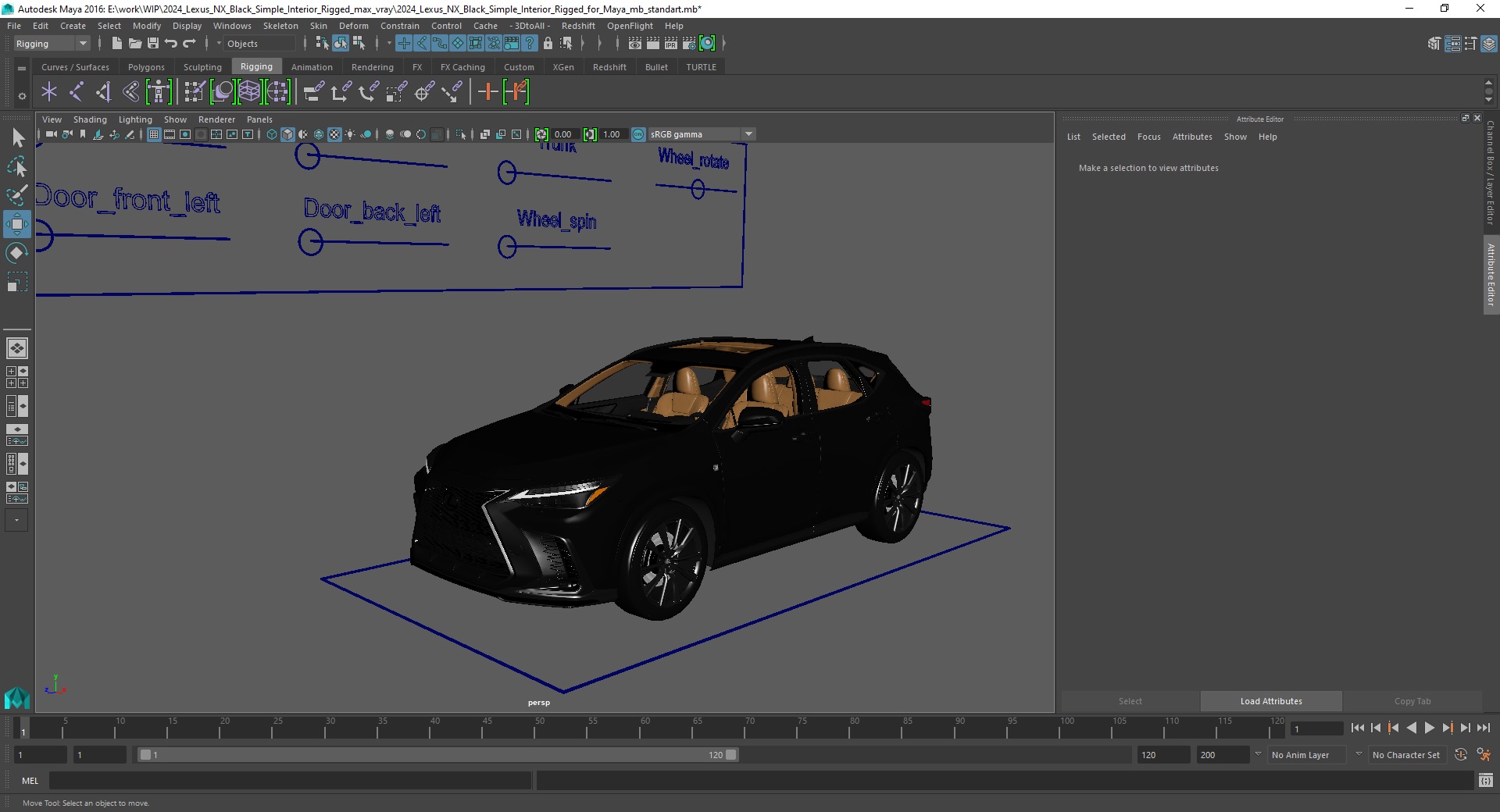Expand the No Anim Layer dropdown arrow

[1258, 755]
